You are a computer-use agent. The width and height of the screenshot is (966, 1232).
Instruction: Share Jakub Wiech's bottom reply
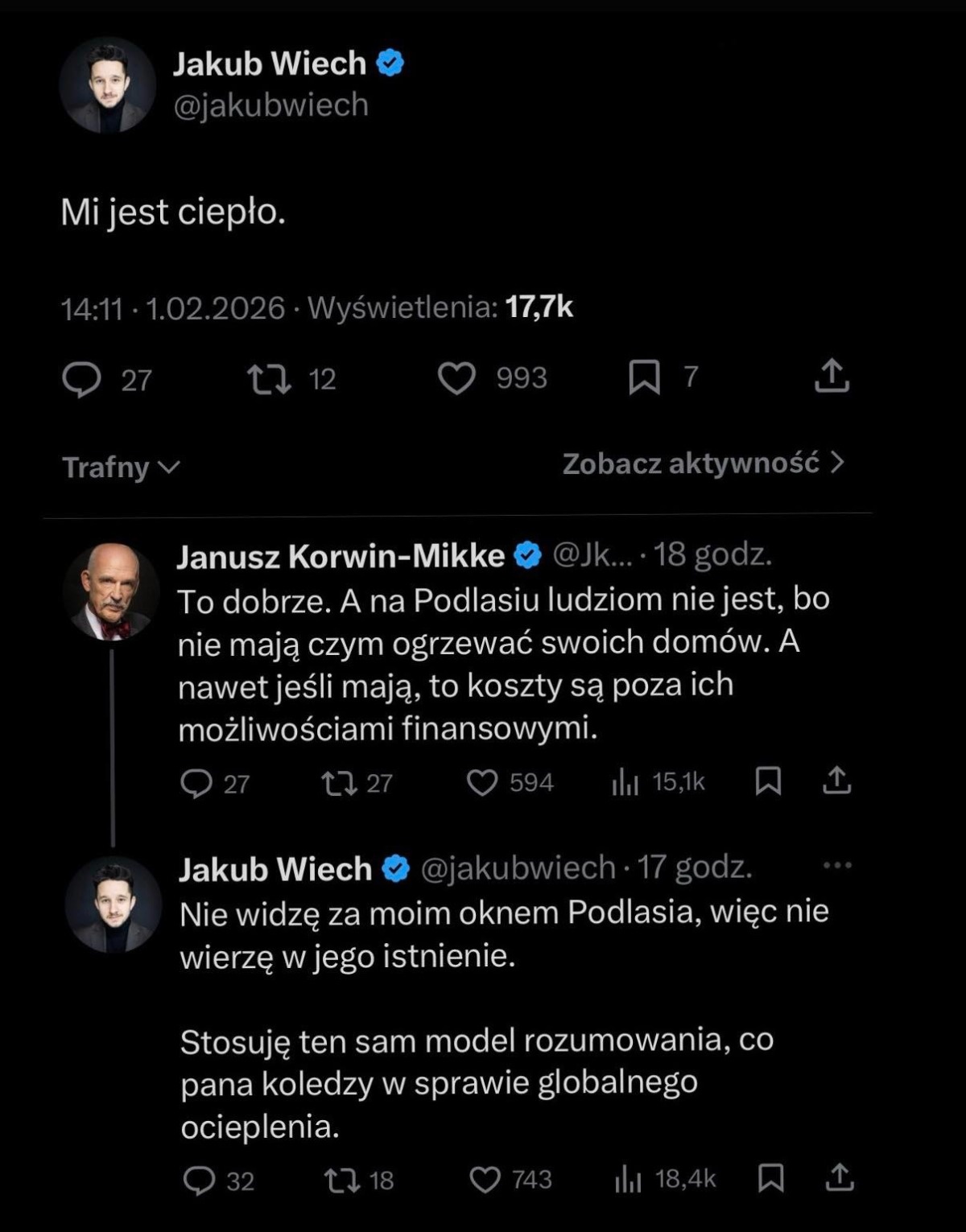(840, 1178)
